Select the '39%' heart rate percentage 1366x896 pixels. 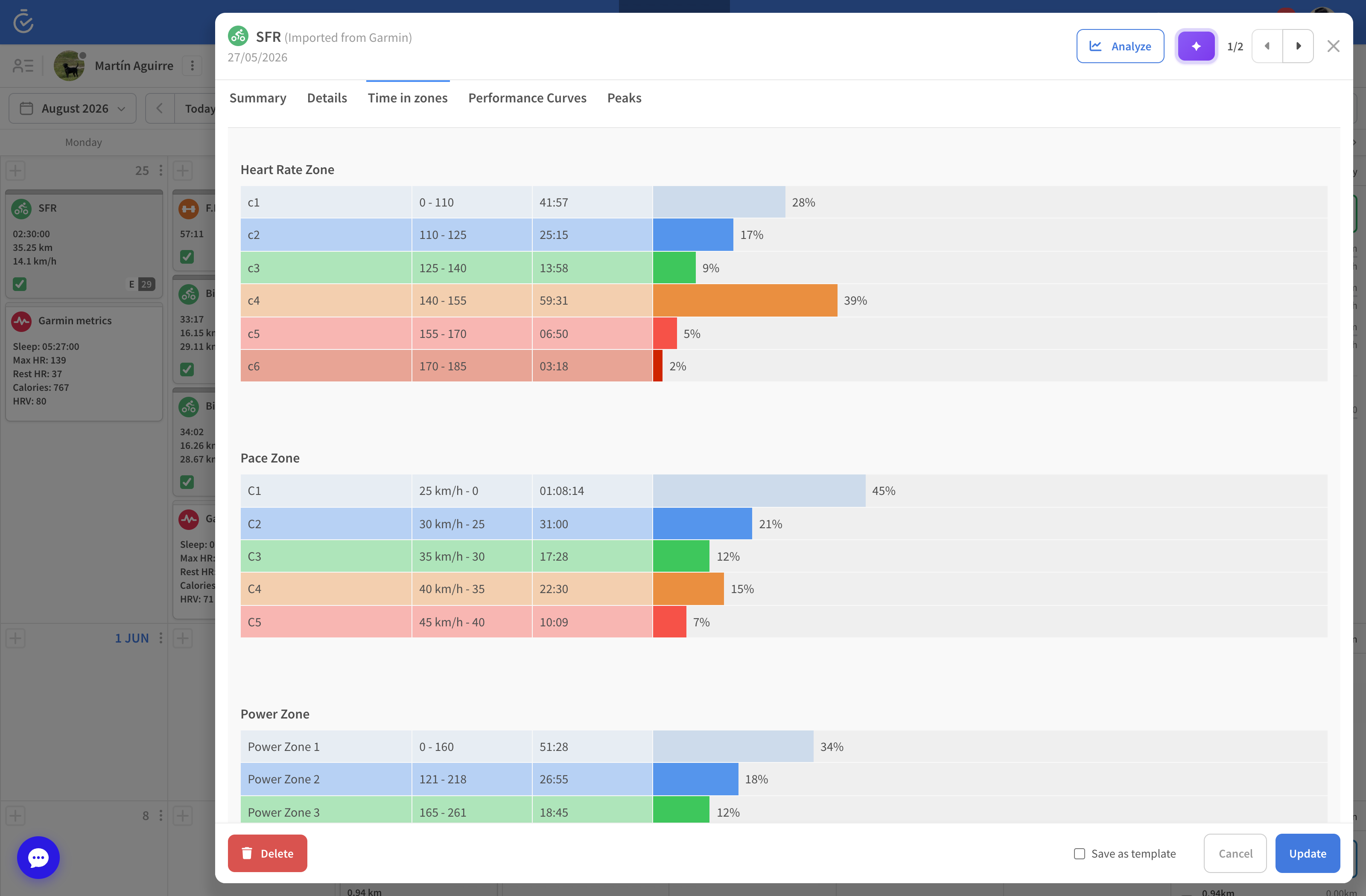(855, 300)
